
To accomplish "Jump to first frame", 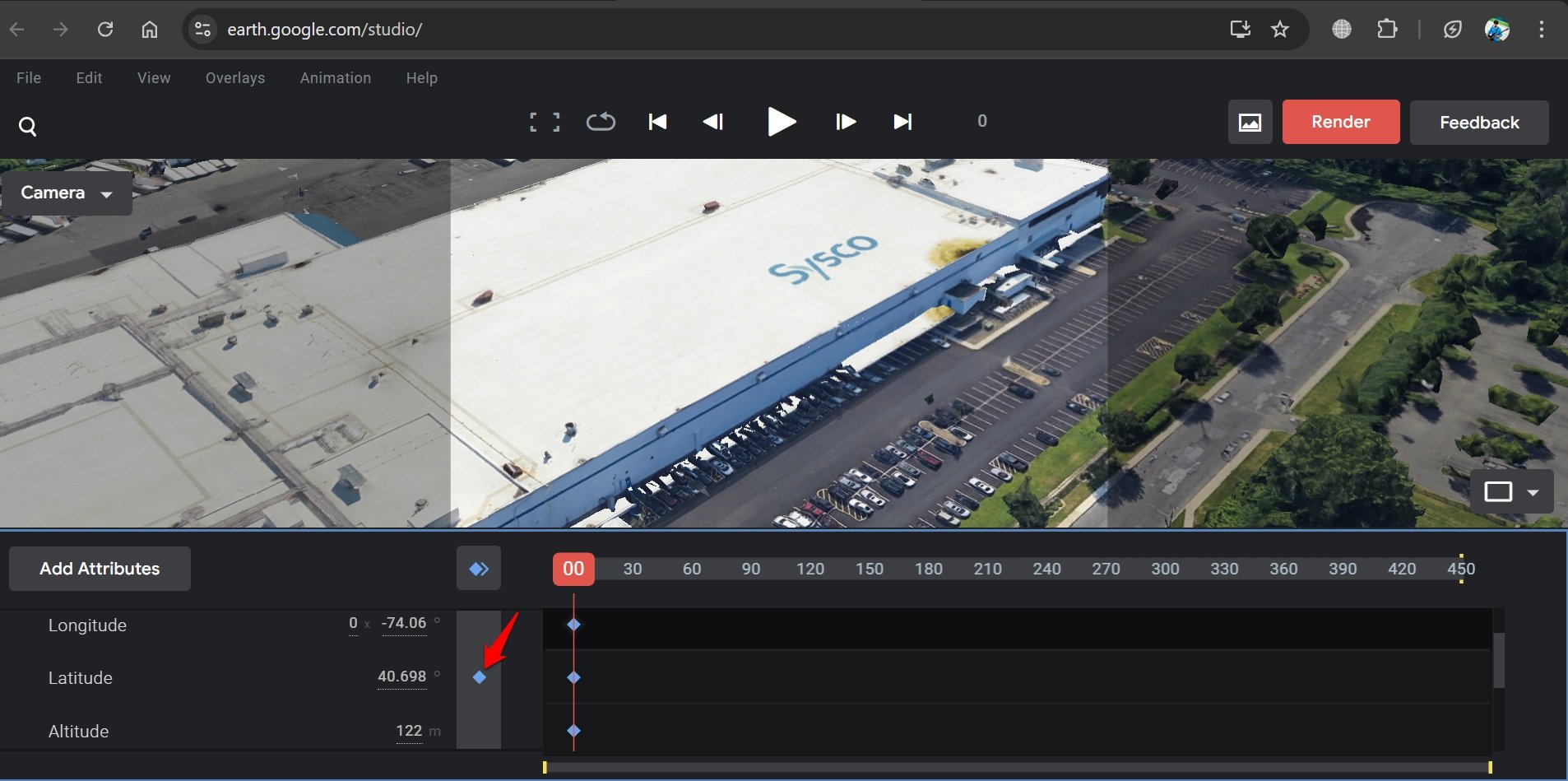I will (657, 122).
